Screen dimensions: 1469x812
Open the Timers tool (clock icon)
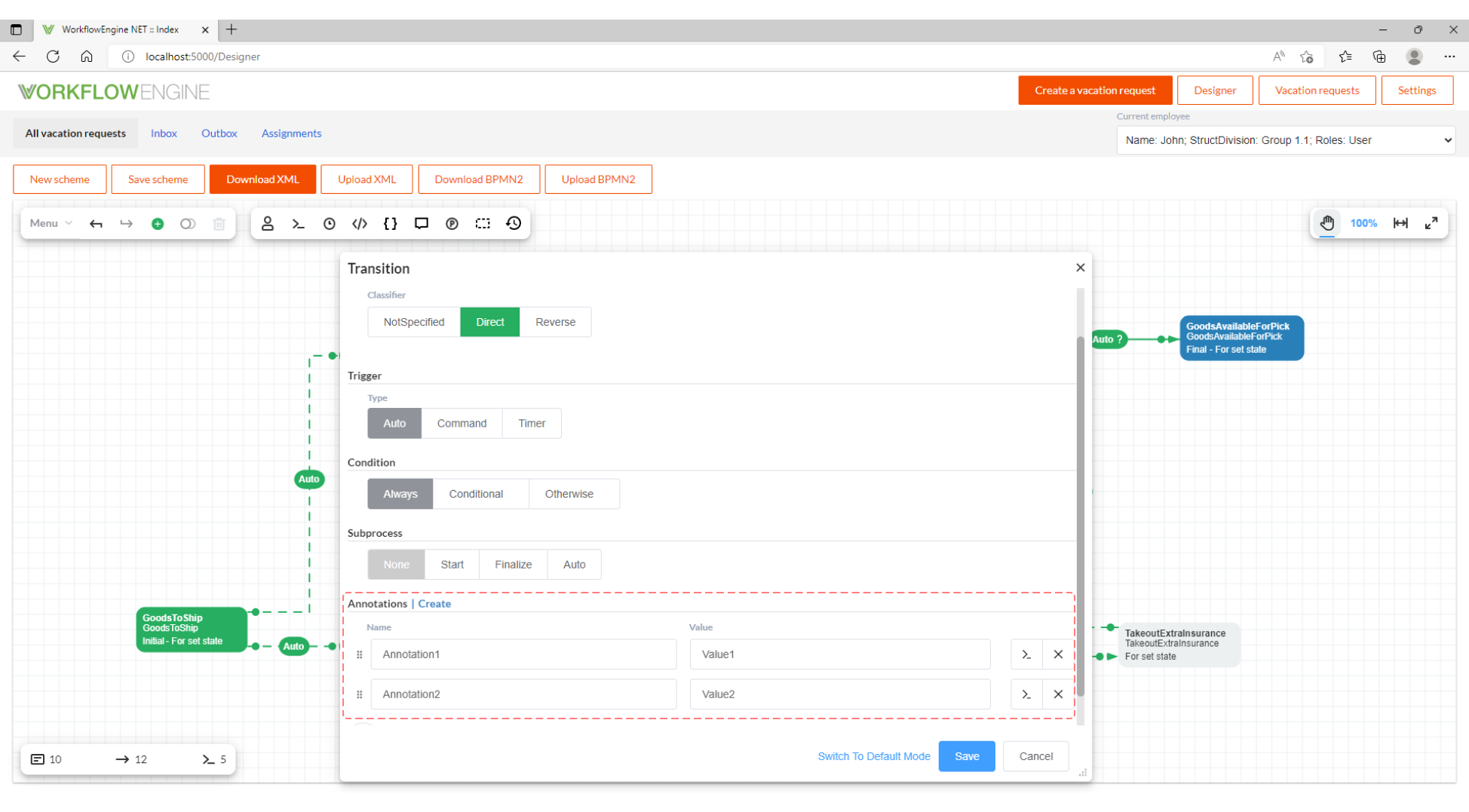(330, 224)
